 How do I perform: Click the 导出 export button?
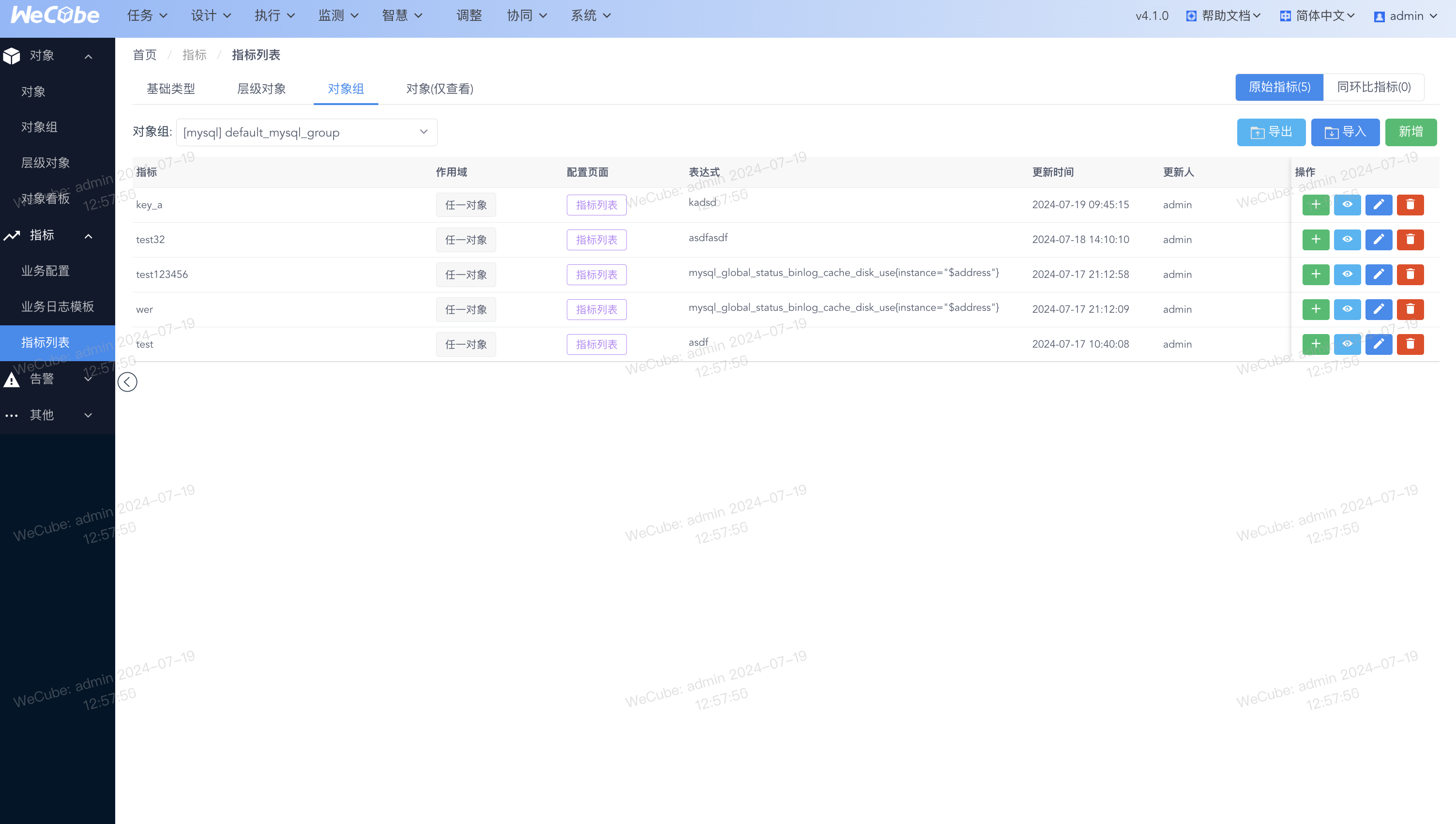coord(1271,133)
